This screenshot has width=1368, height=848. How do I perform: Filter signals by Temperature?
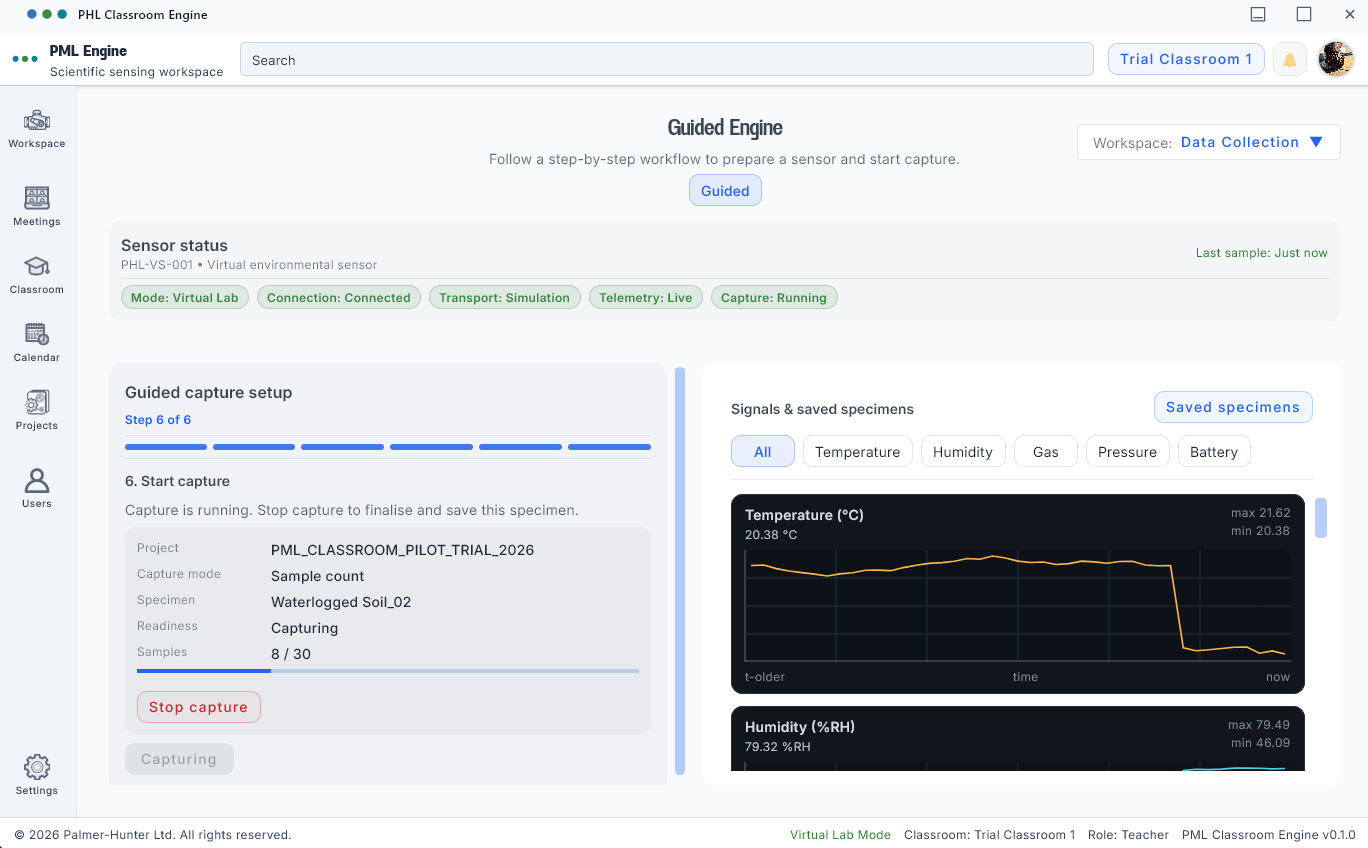(858, 452)
